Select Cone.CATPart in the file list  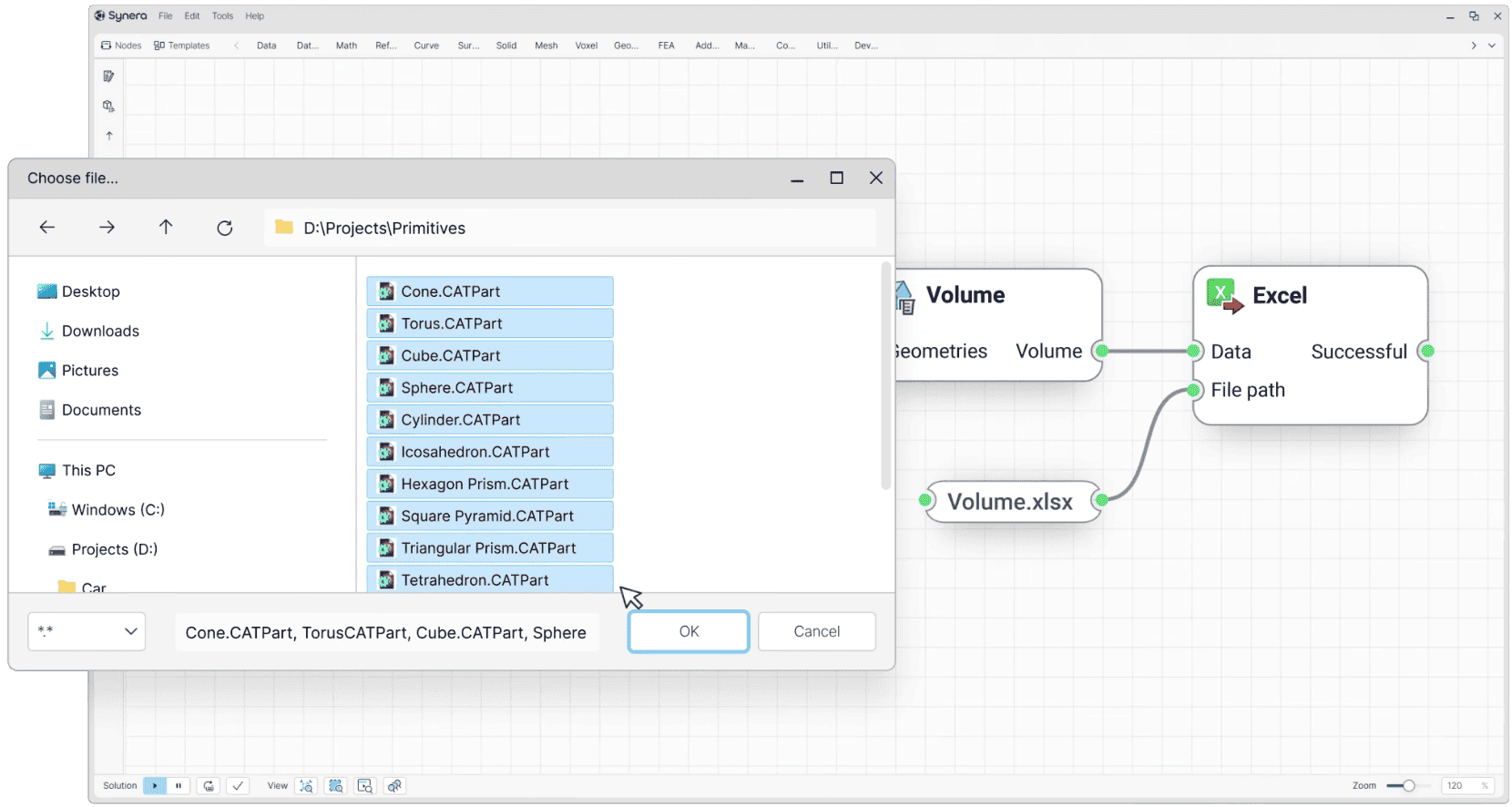[x=490, y=291]
